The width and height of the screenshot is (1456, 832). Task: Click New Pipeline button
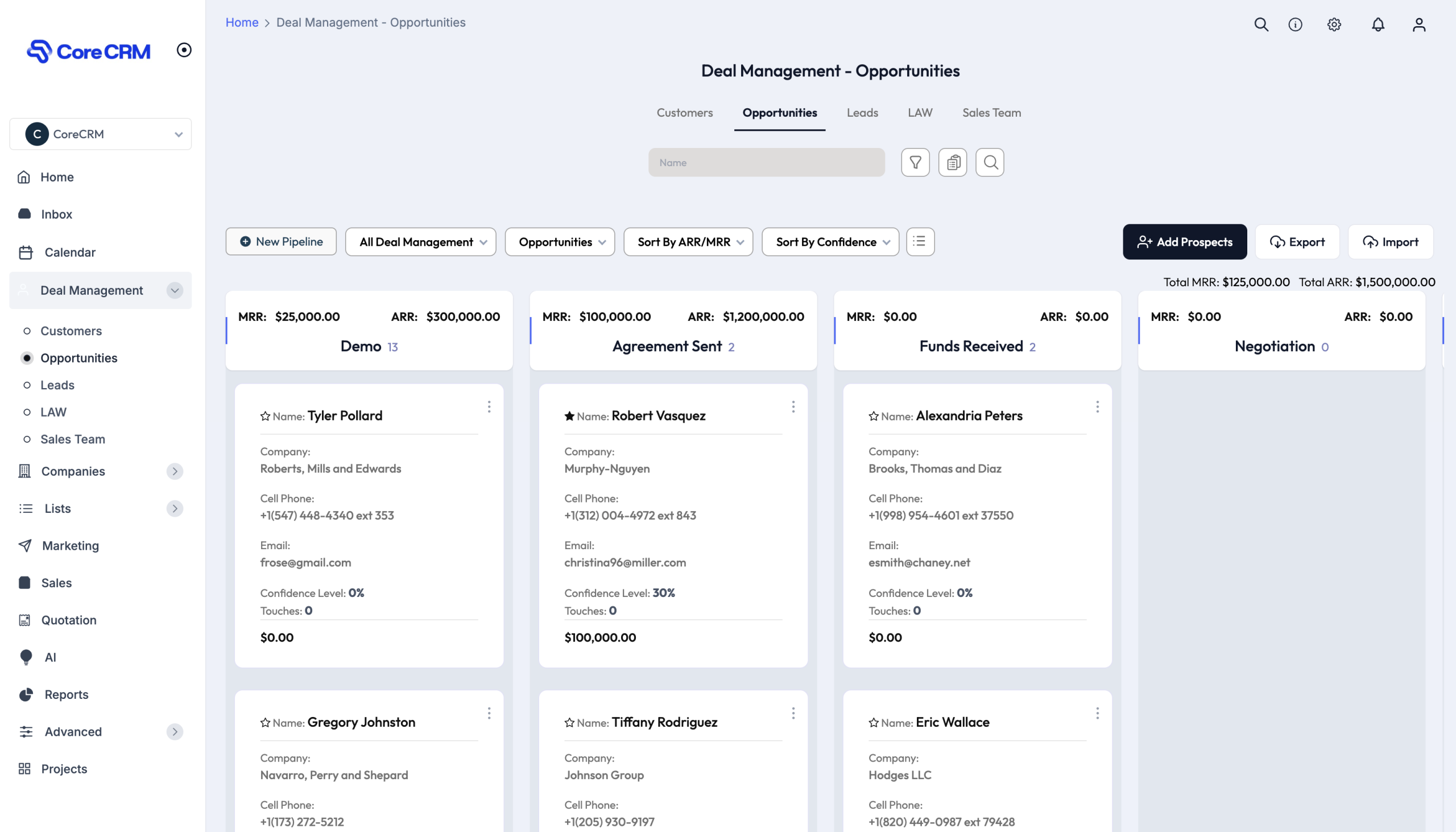[281, 242]
